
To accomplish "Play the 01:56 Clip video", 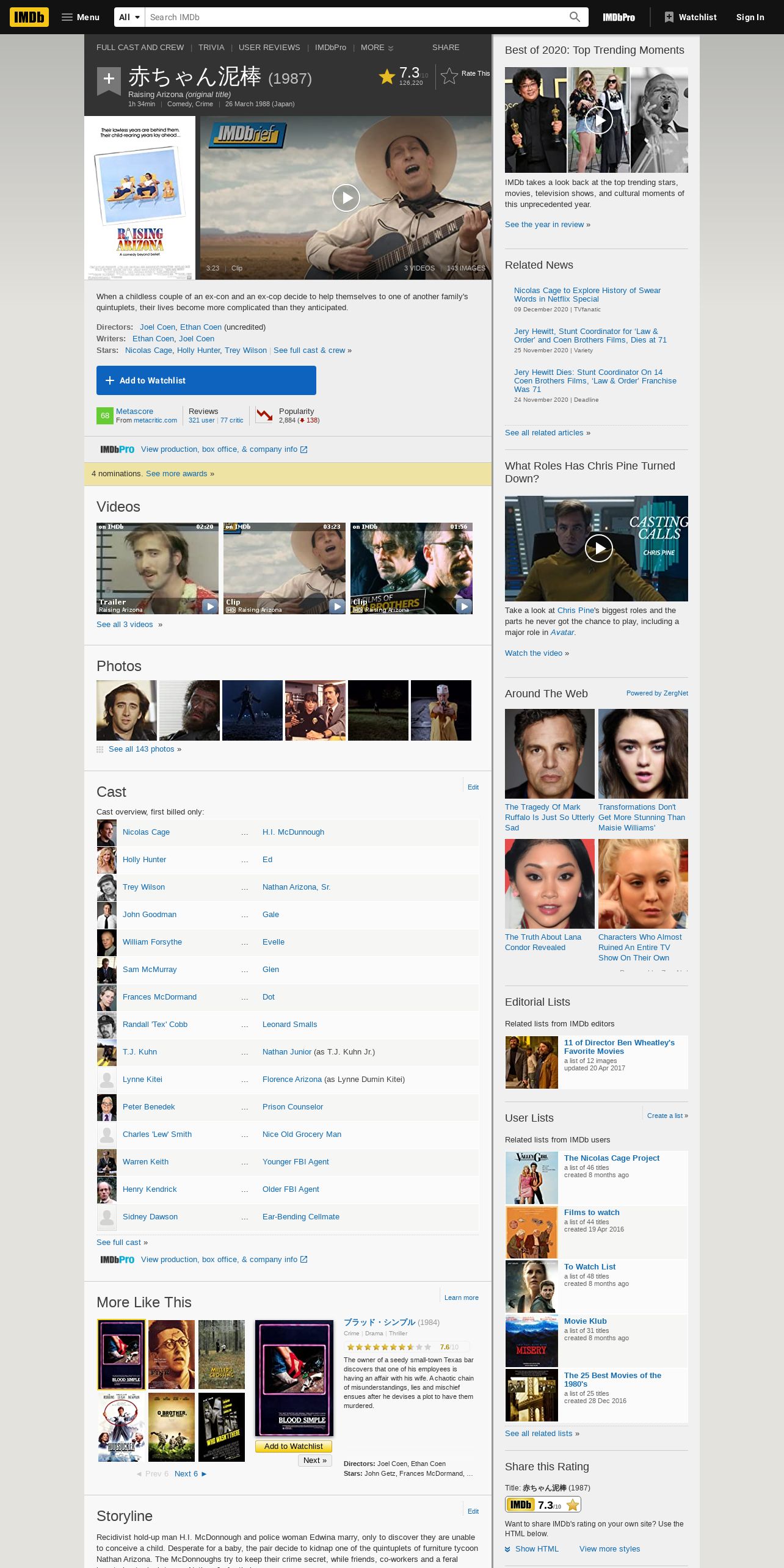I will click(412, 568).
